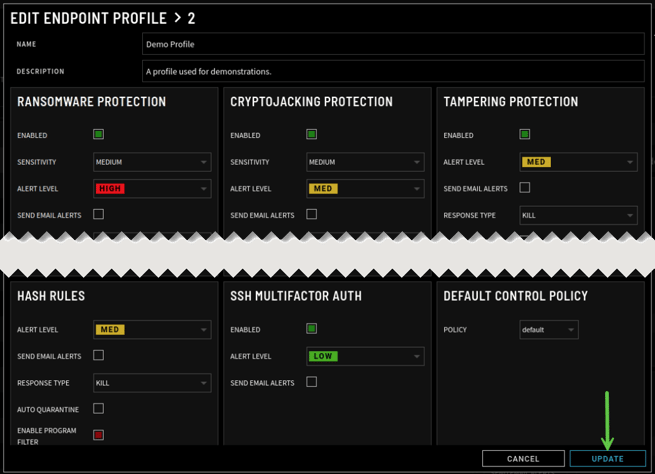
Task: Click the 'Enable Program Filter' label
Action: (x=47, y=436)
